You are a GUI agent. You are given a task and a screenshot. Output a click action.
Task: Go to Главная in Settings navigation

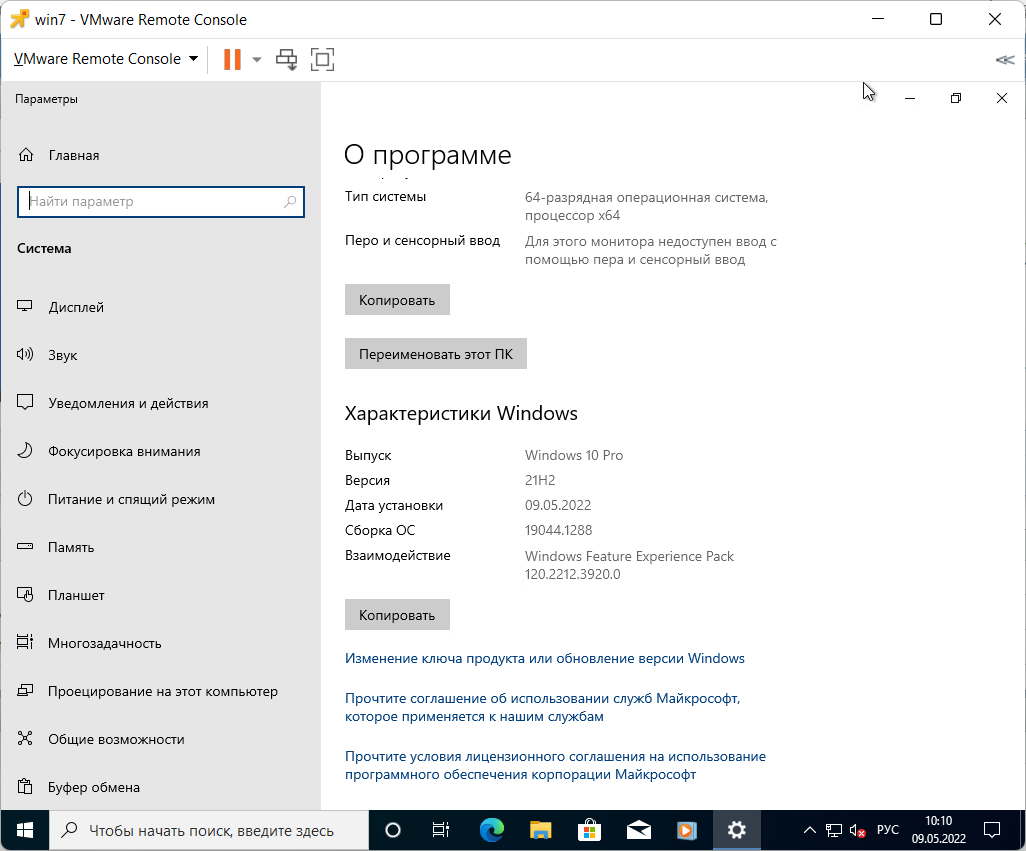tap(75, 155)
